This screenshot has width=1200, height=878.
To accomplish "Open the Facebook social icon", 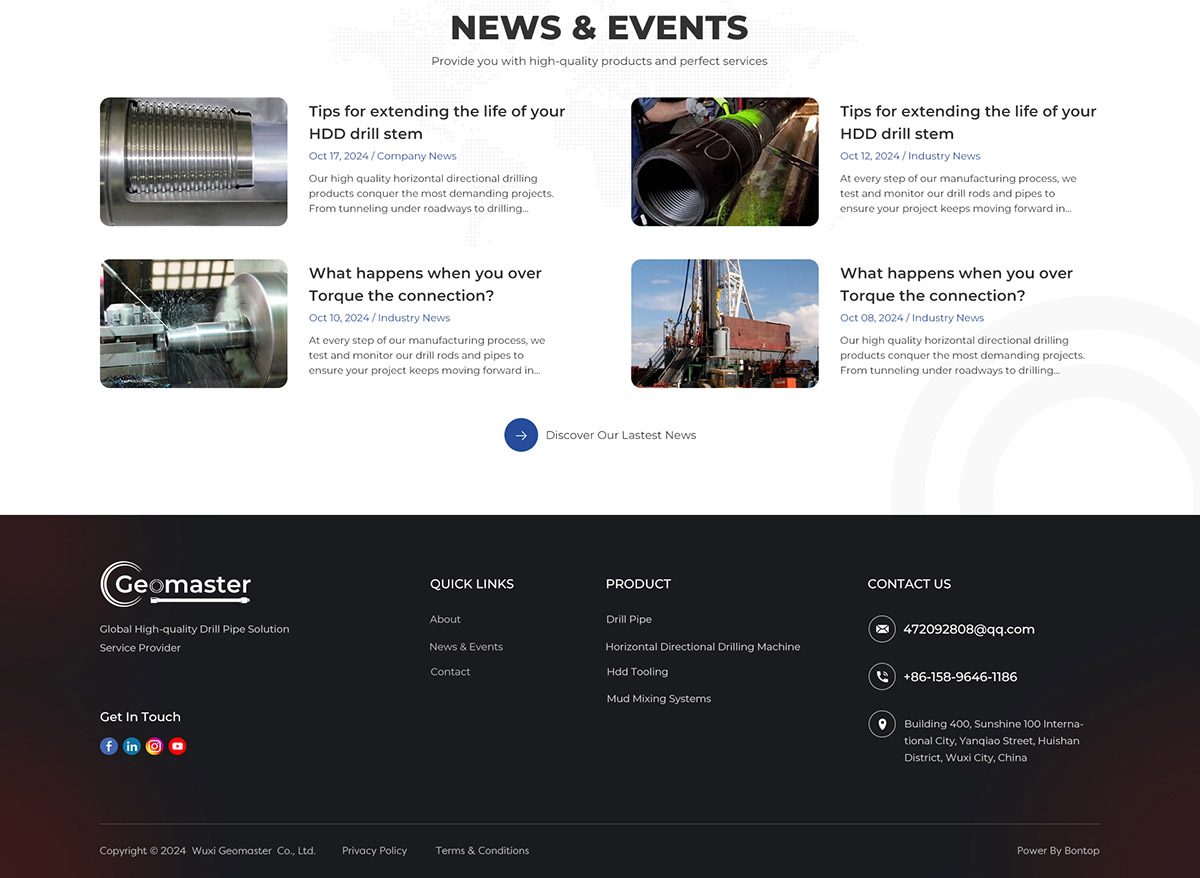I will pos(109,746).
